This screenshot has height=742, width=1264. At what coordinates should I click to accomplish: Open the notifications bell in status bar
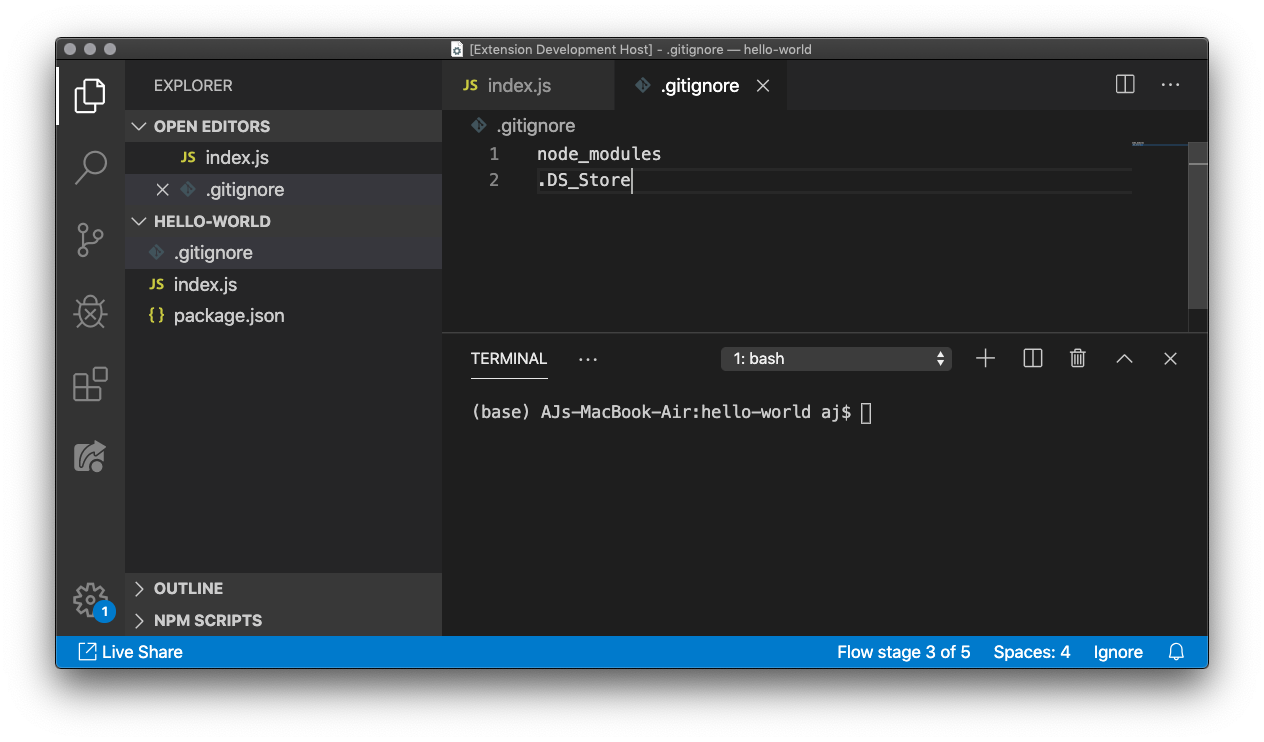click(x=1176, y=652)
